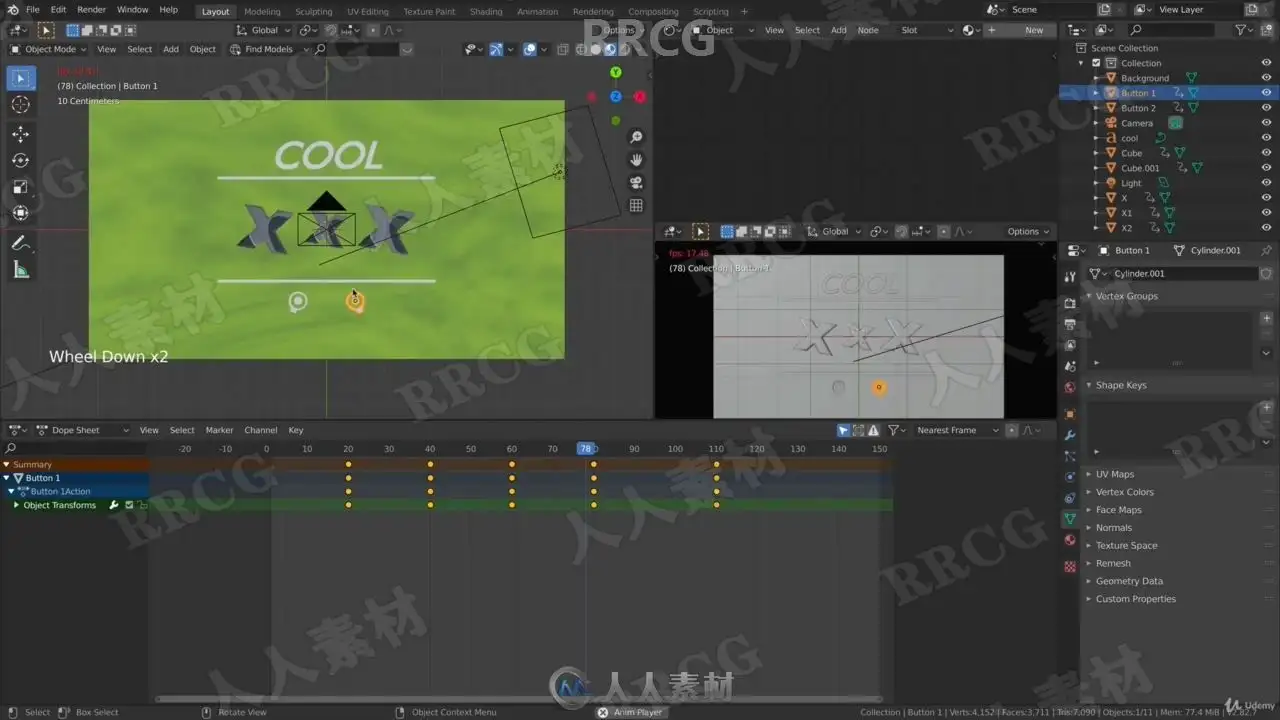1280x720 pixels.
Task: Expand the UV Maps panel
Action: pos(1114,474)
